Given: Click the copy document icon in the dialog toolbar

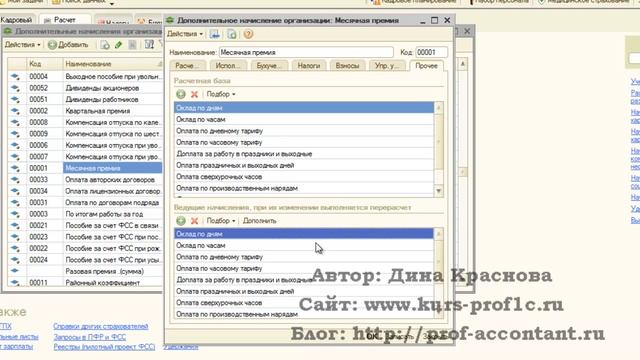Looking at the screenshot, I should (231, 34).
